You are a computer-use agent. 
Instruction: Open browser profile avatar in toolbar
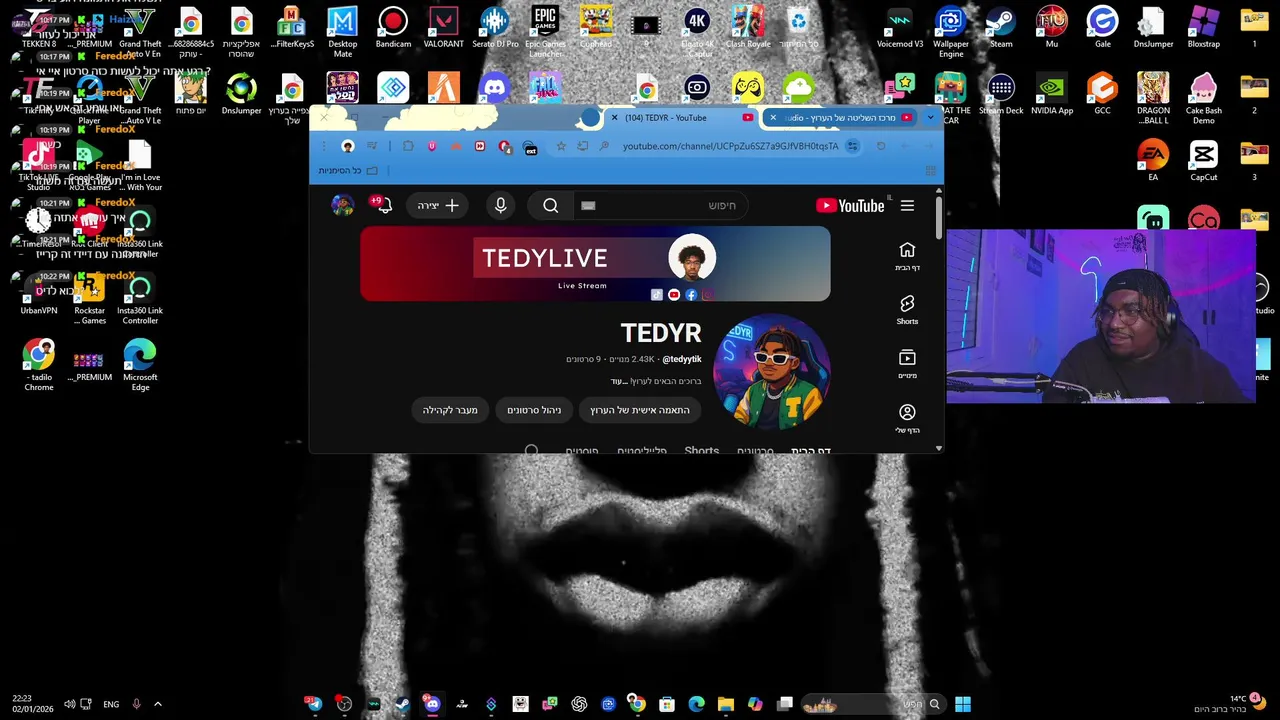348,146
